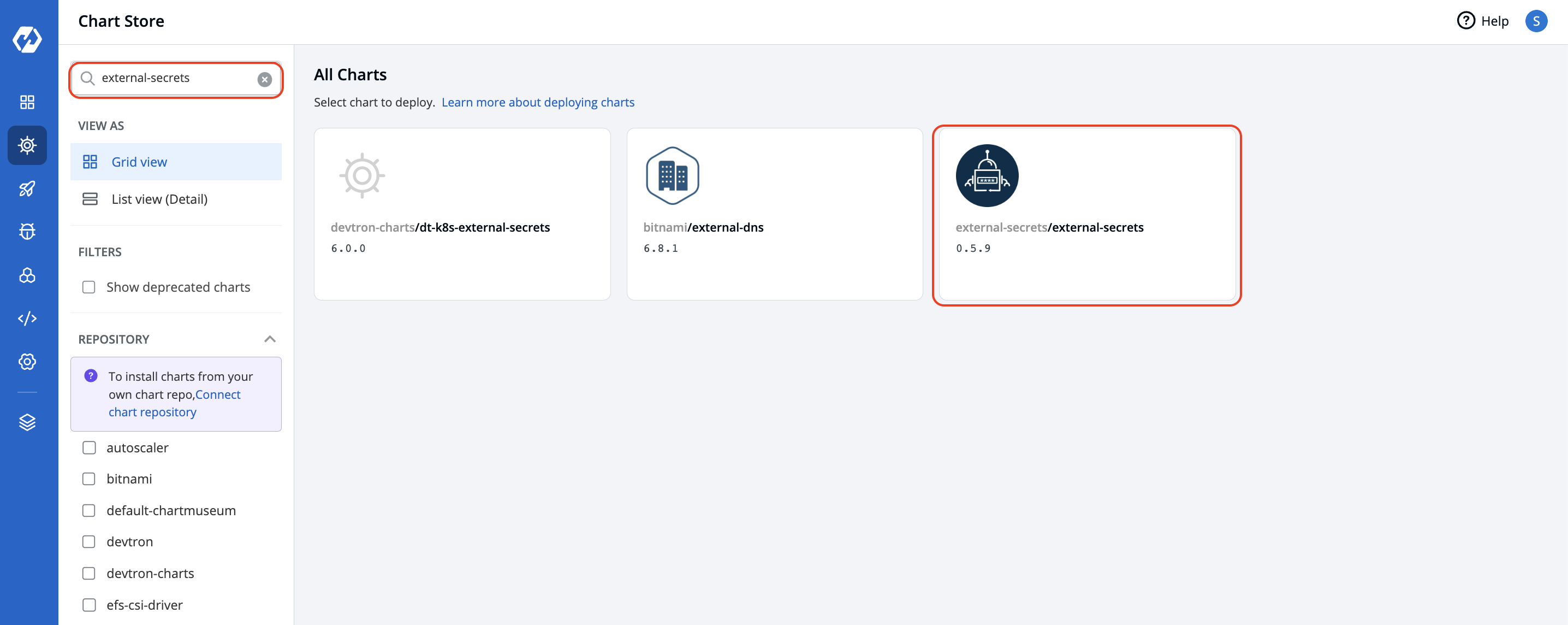Open the stack manager icon at sidebar bottom
Screen dimensions: 1568x625
tap(27, 422)
